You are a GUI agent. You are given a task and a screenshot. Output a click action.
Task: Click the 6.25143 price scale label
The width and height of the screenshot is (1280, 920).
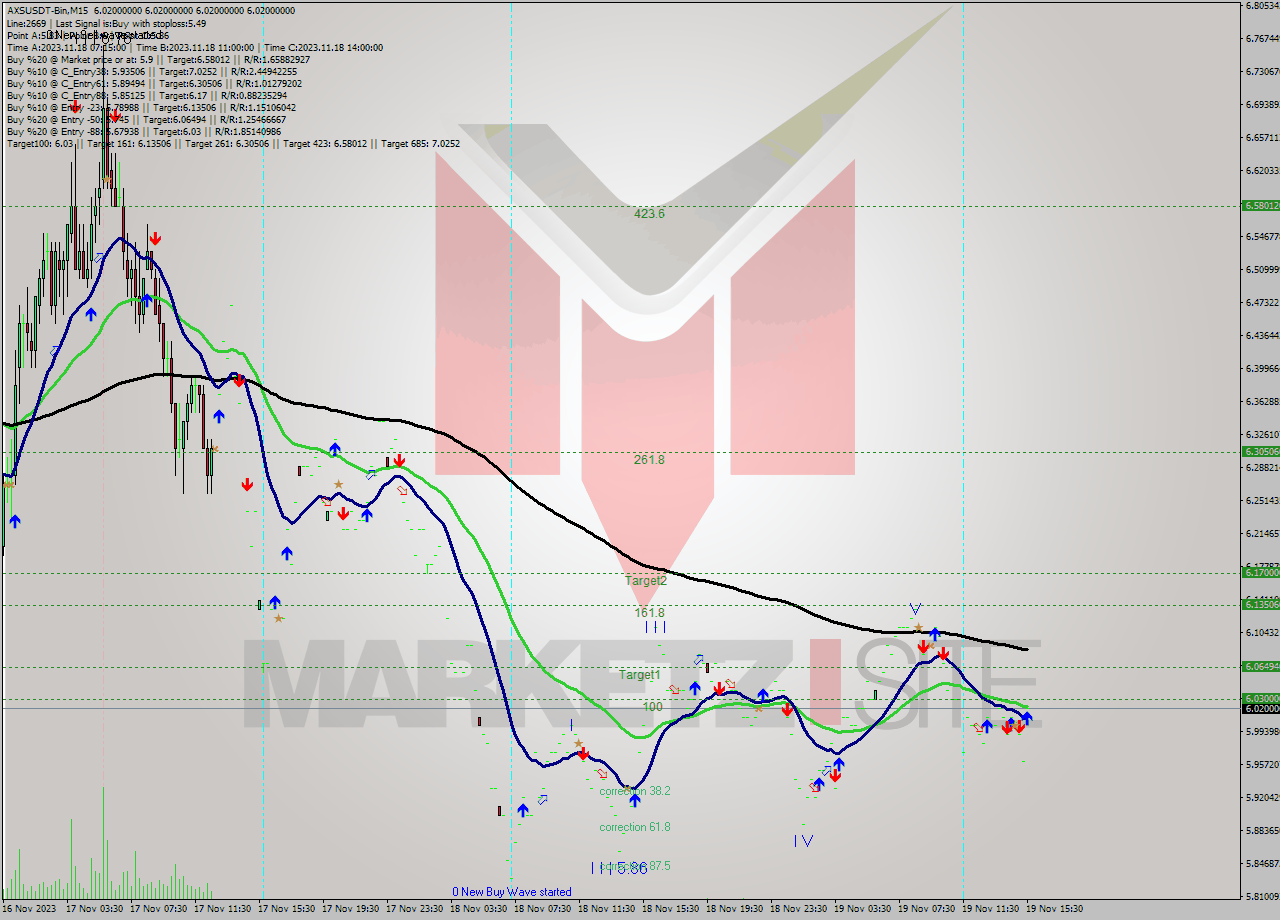point(1262,500)
